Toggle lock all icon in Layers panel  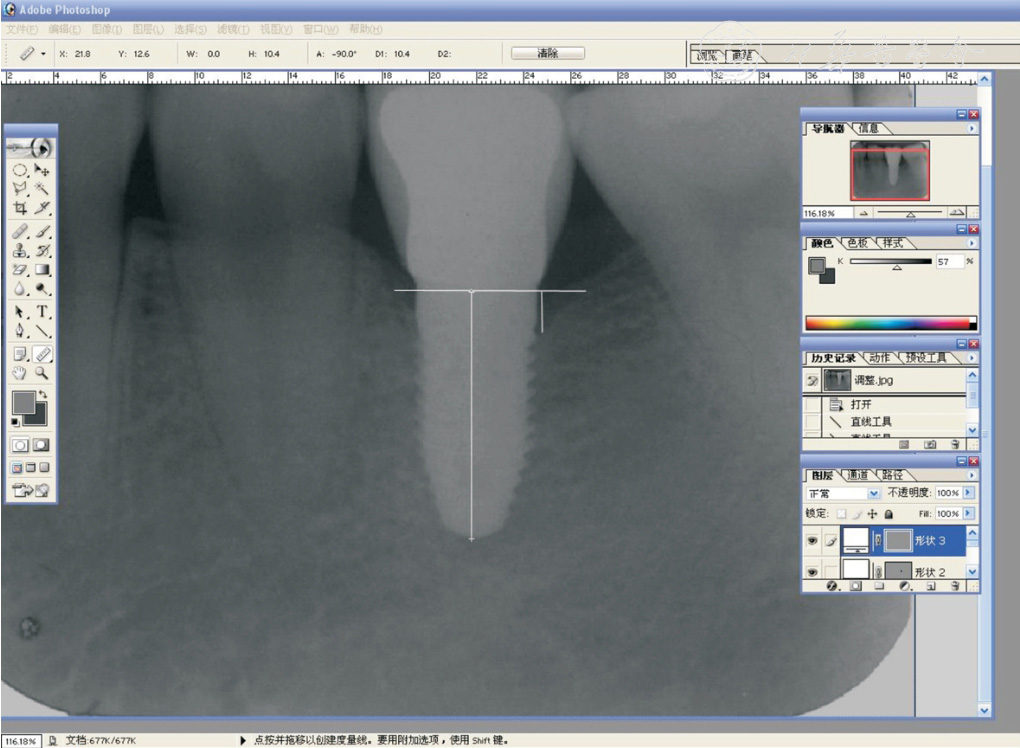(x=888, y=514)
